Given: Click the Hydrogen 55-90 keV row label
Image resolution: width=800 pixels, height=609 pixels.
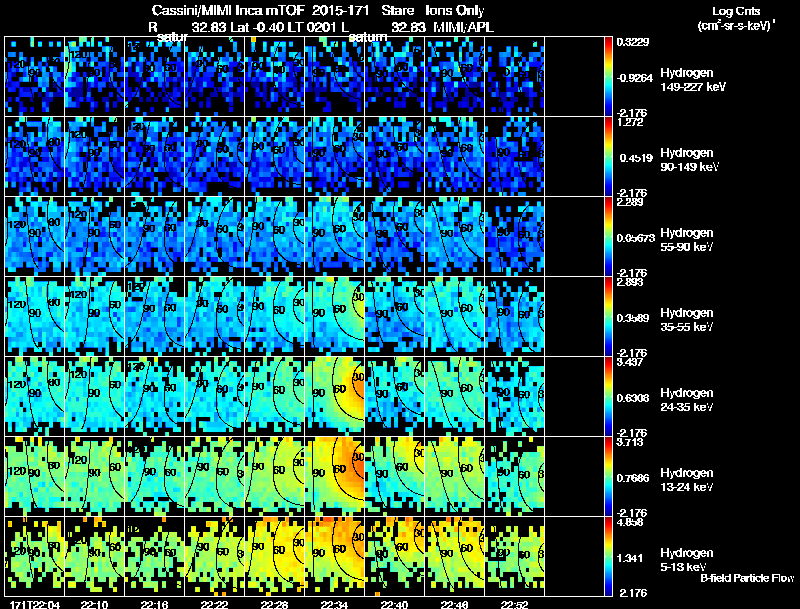Looking at the screenshot, I should [687, 240].
